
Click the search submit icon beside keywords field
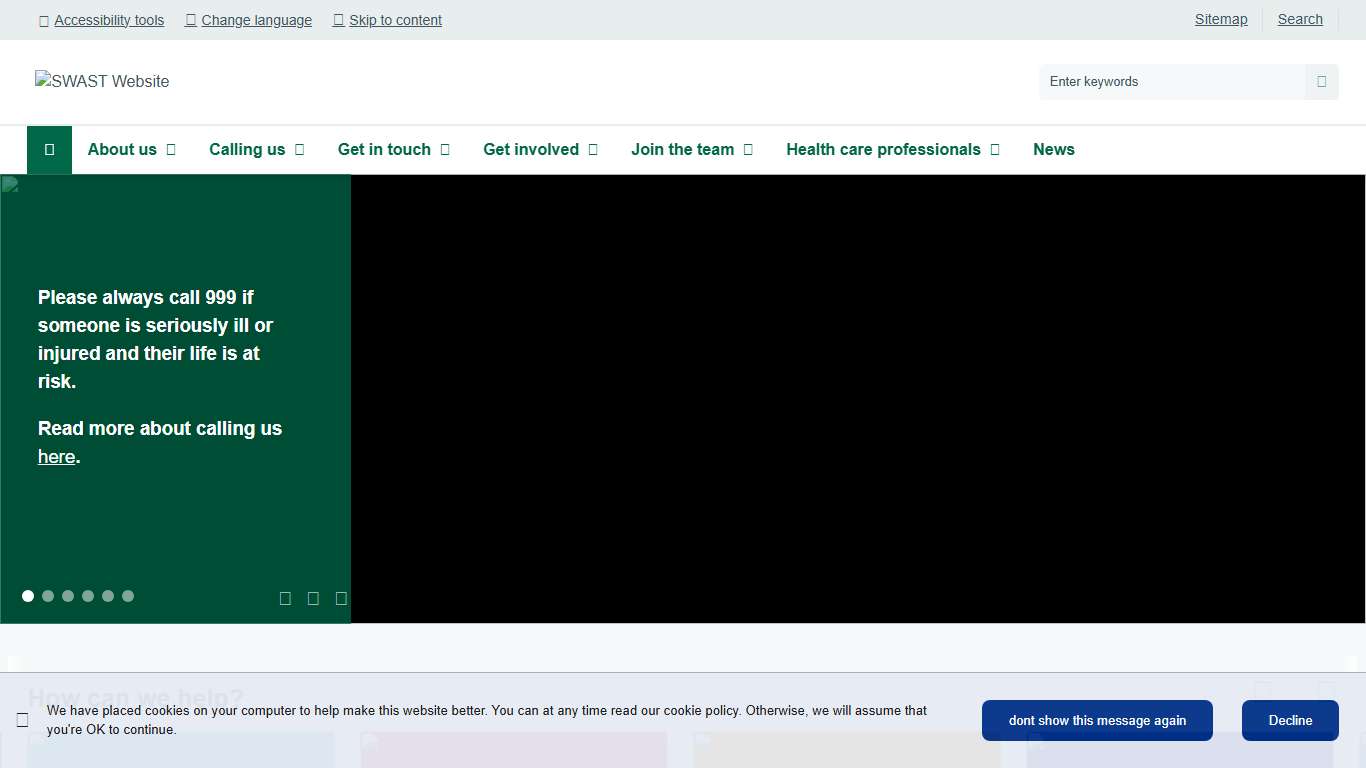(1321, 82)
